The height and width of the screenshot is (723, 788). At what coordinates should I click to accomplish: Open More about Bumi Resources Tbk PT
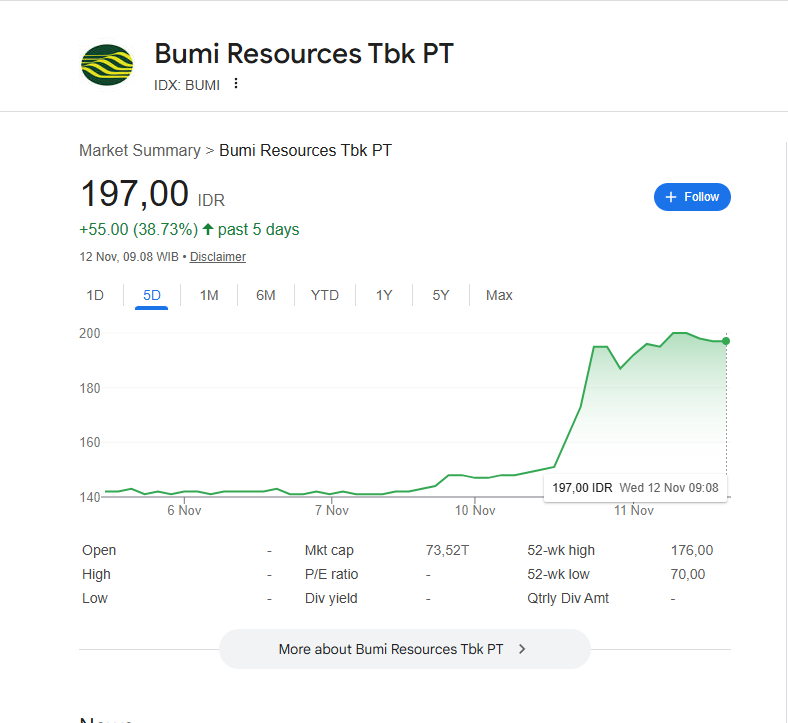coord(405,649)
